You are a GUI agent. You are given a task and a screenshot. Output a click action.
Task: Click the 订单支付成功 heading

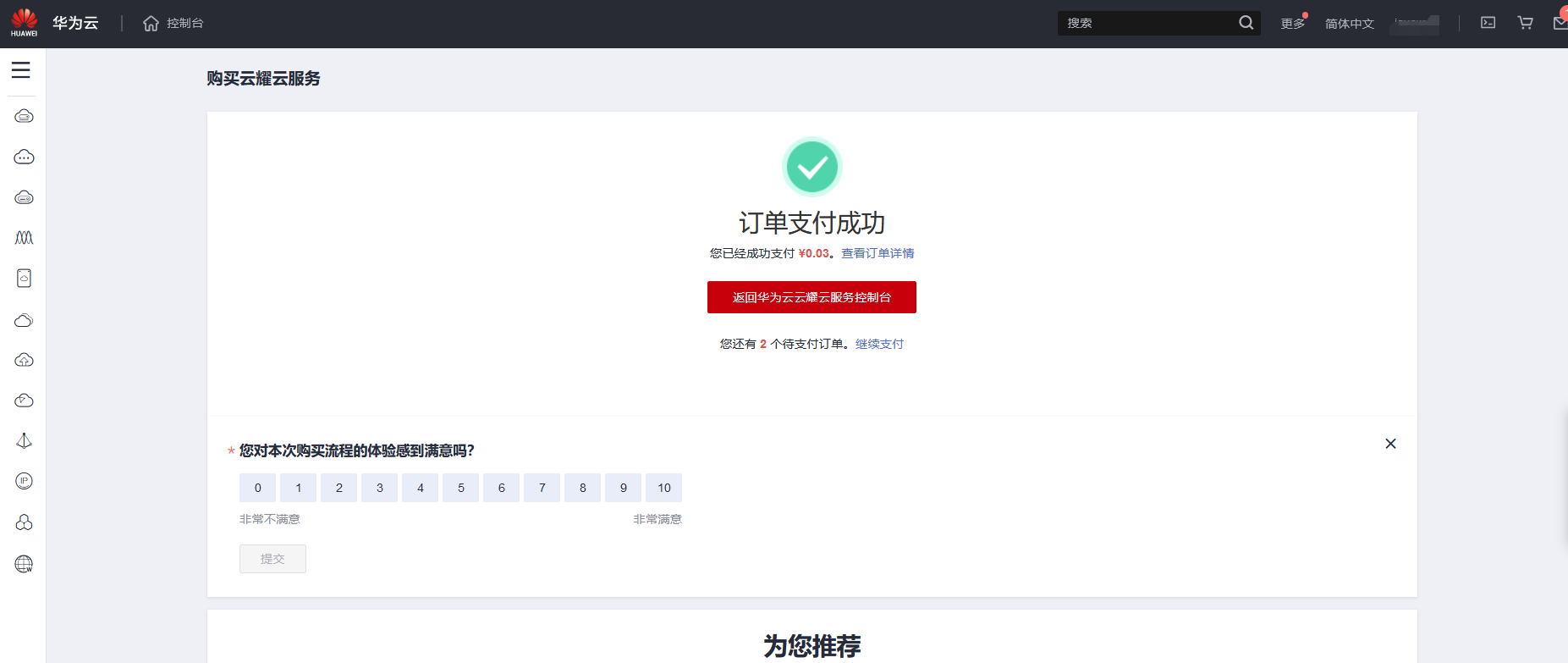(x=812, y=223)
